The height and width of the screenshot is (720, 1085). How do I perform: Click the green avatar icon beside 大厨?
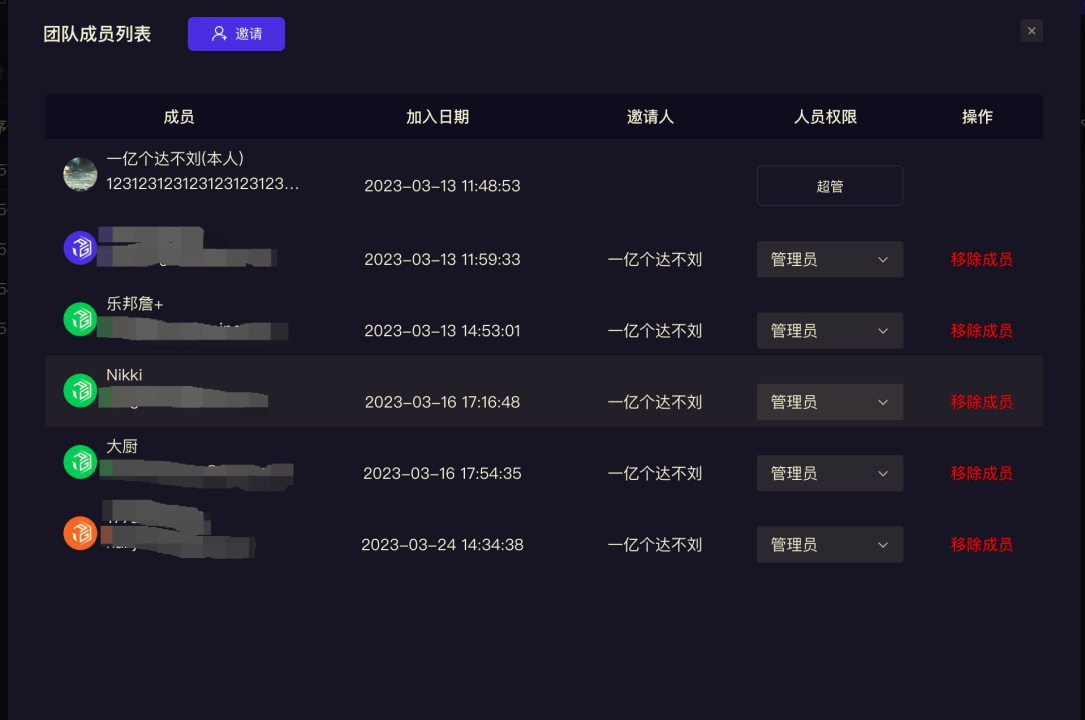80,461
